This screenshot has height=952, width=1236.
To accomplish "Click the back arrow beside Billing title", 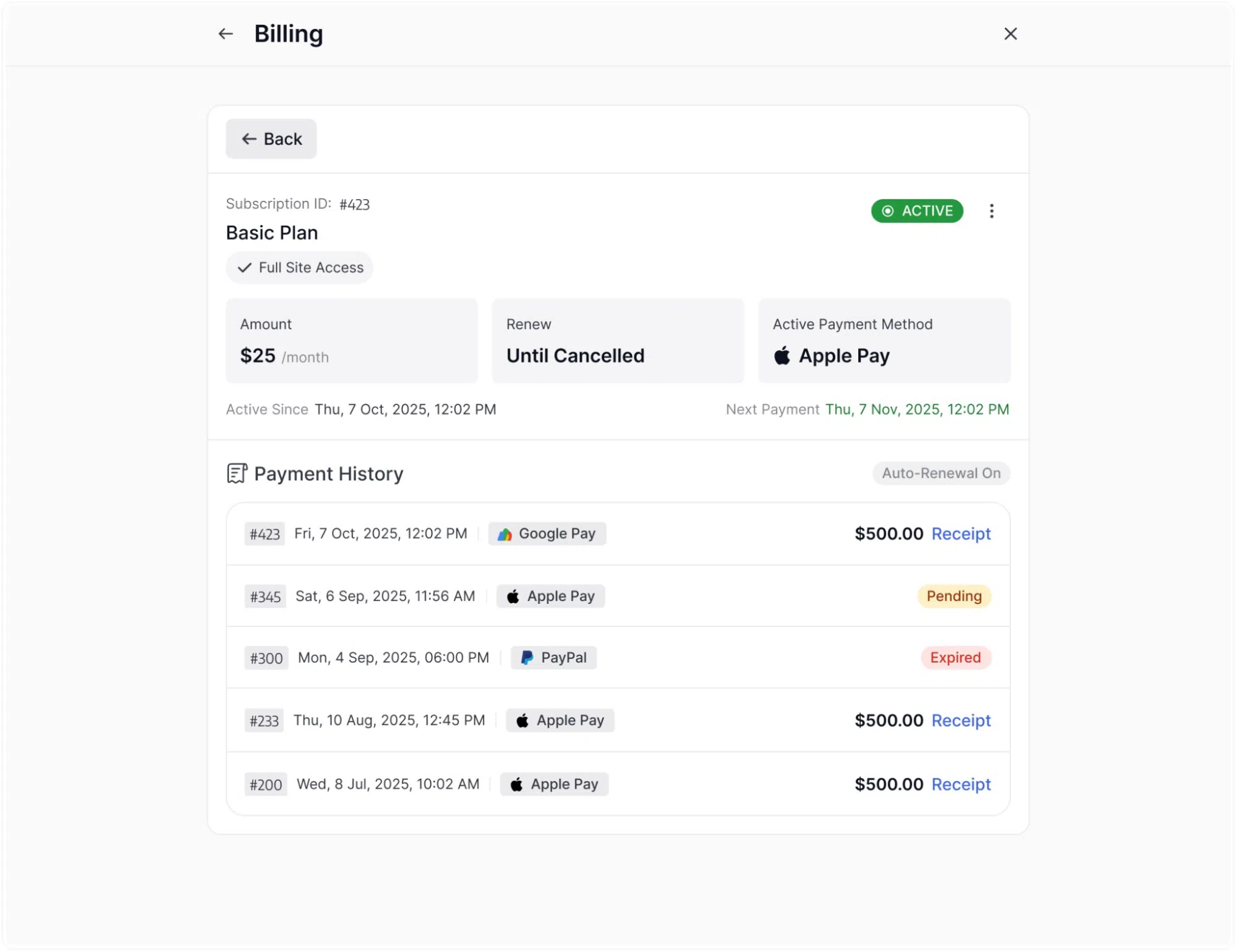I will (226, 34).
